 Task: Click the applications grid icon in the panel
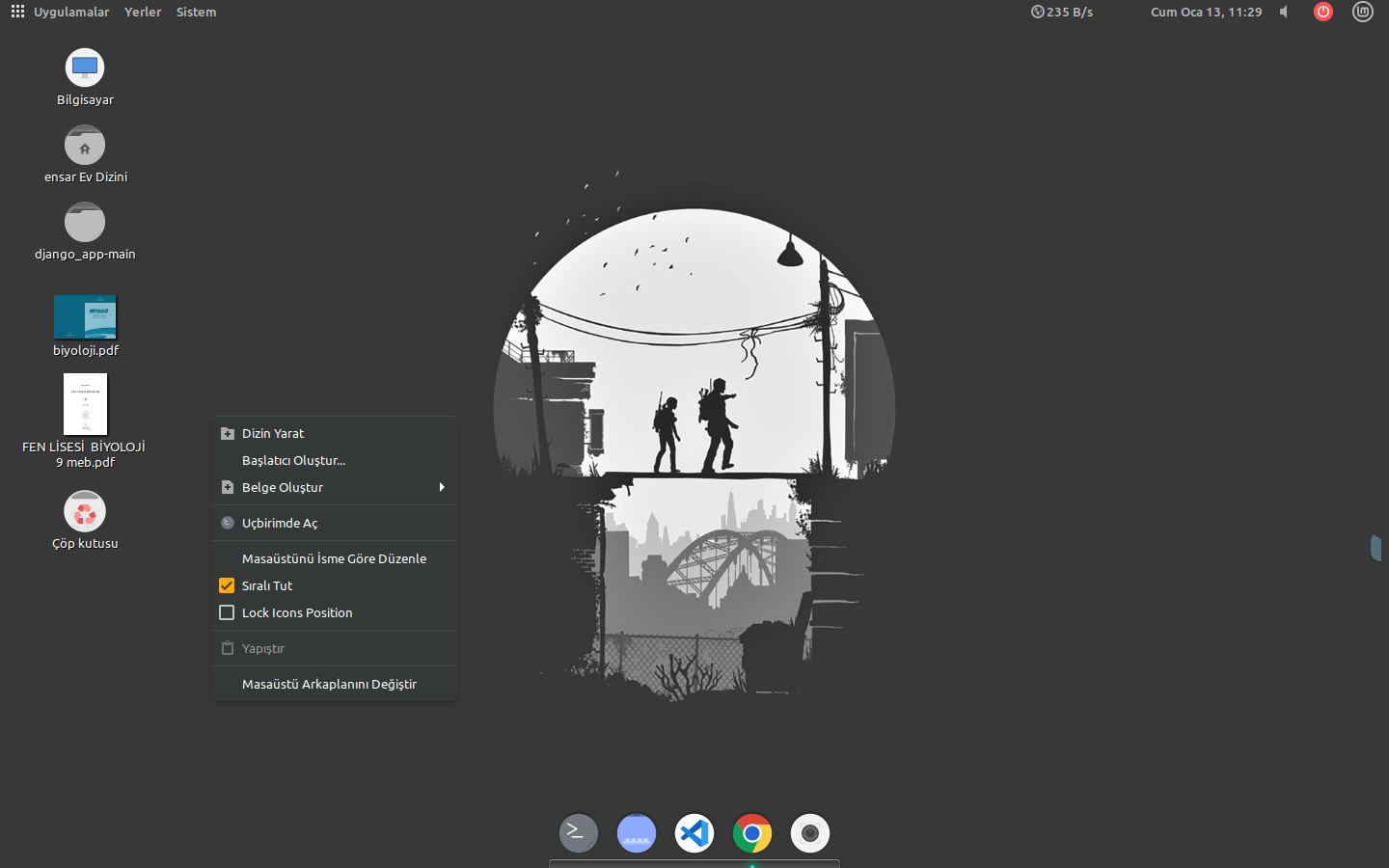(17, 12)
